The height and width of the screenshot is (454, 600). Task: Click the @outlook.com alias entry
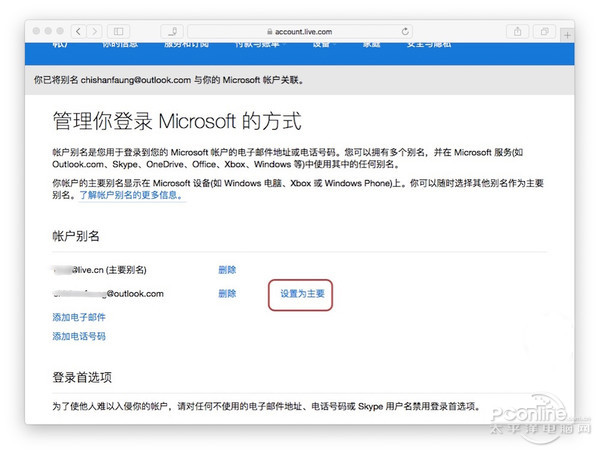coord(108,294)
